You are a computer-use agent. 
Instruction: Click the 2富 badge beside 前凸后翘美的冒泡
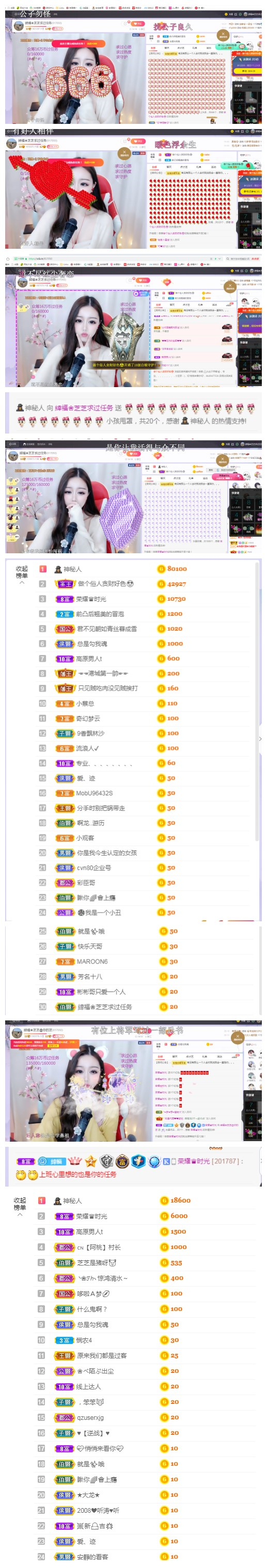65,614
